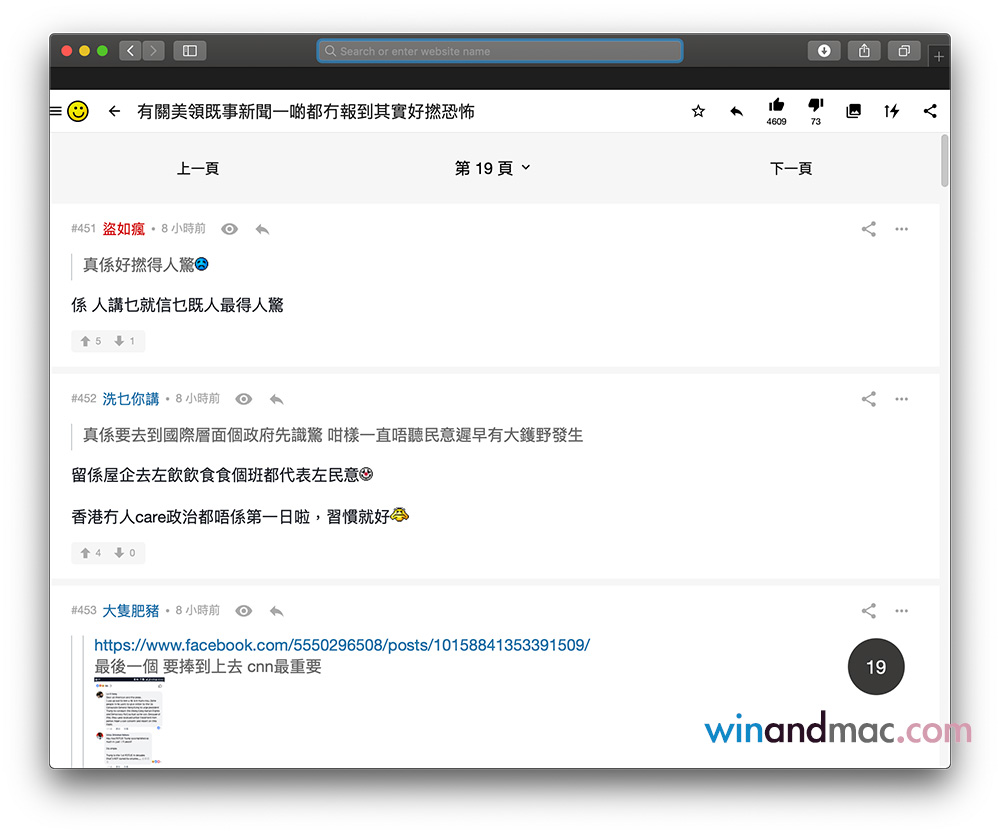1000x834 pixels.
Task: Click the reply arrow on post #451
Action: click(x=262, y=229)
